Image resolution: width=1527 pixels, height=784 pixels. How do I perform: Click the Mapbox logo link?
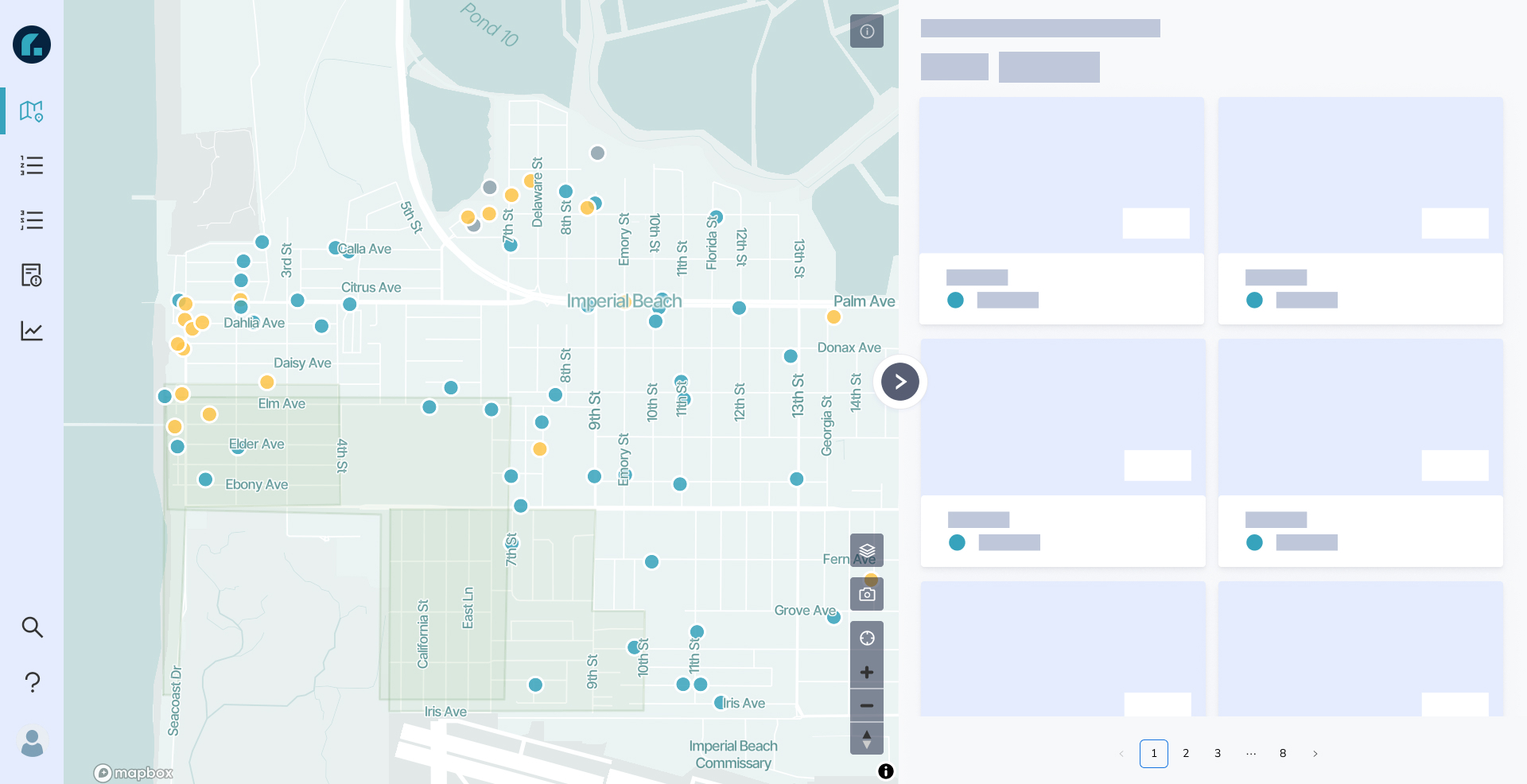[x=134, y=773]
